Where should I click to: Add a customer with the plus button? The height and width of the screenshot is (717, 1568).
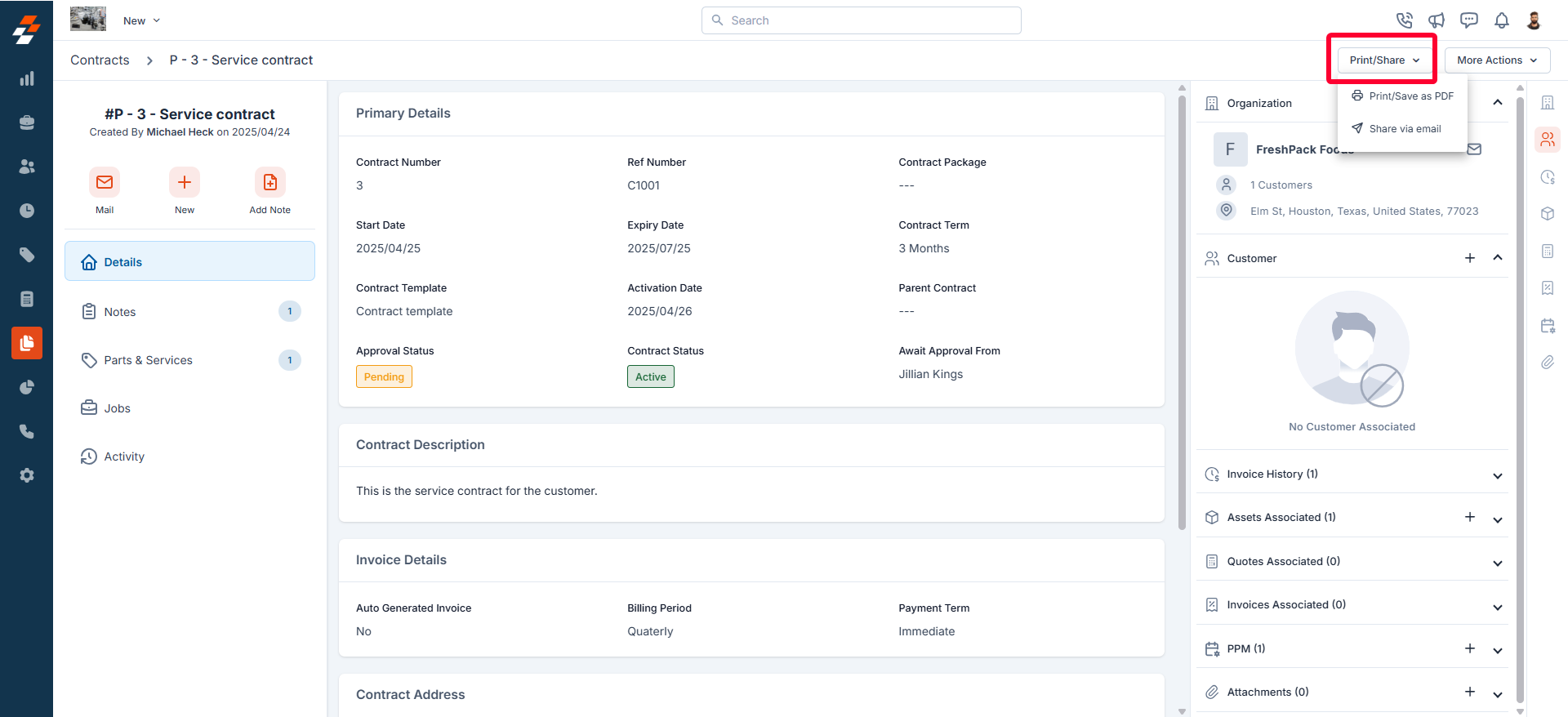click(1470, 258)
